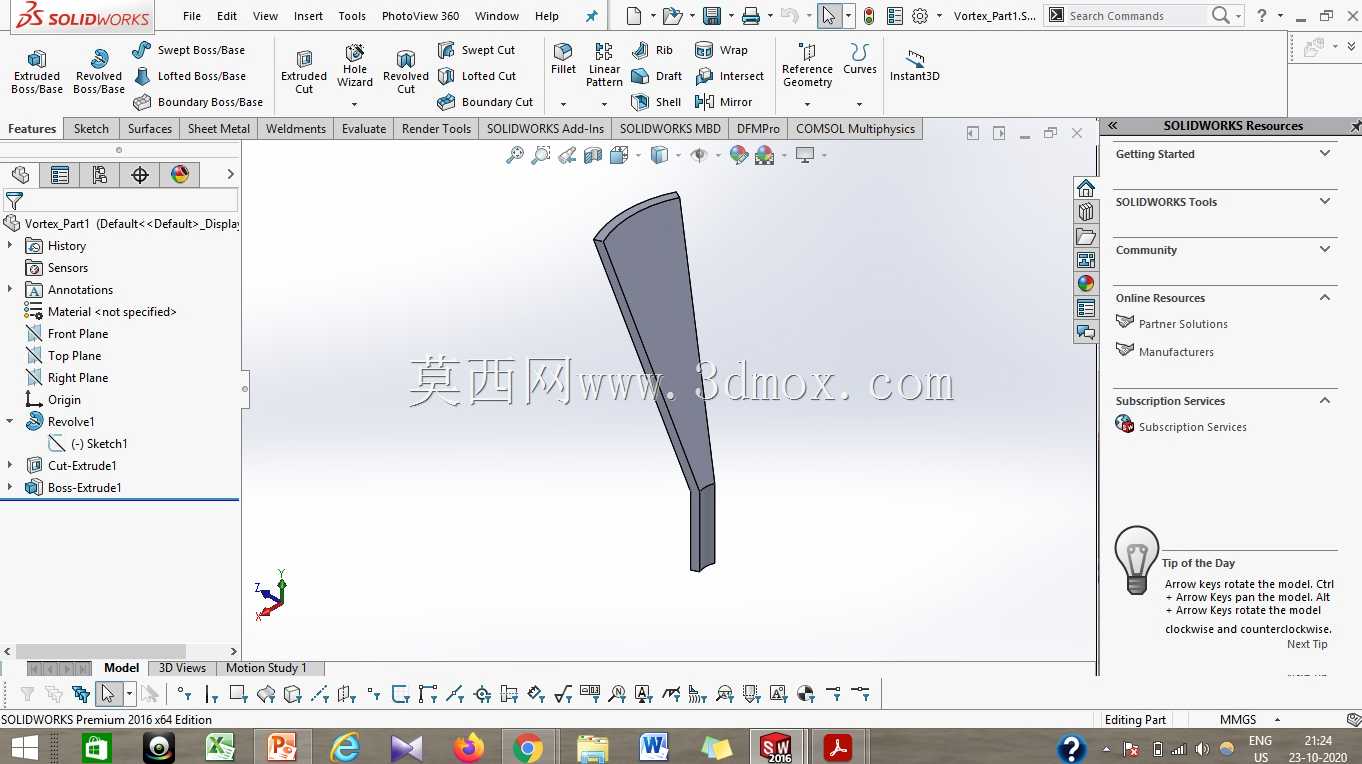The image size is (1362, 764).
Task: Open the Manufacturers link
Action: click(x=1176, y=352)
